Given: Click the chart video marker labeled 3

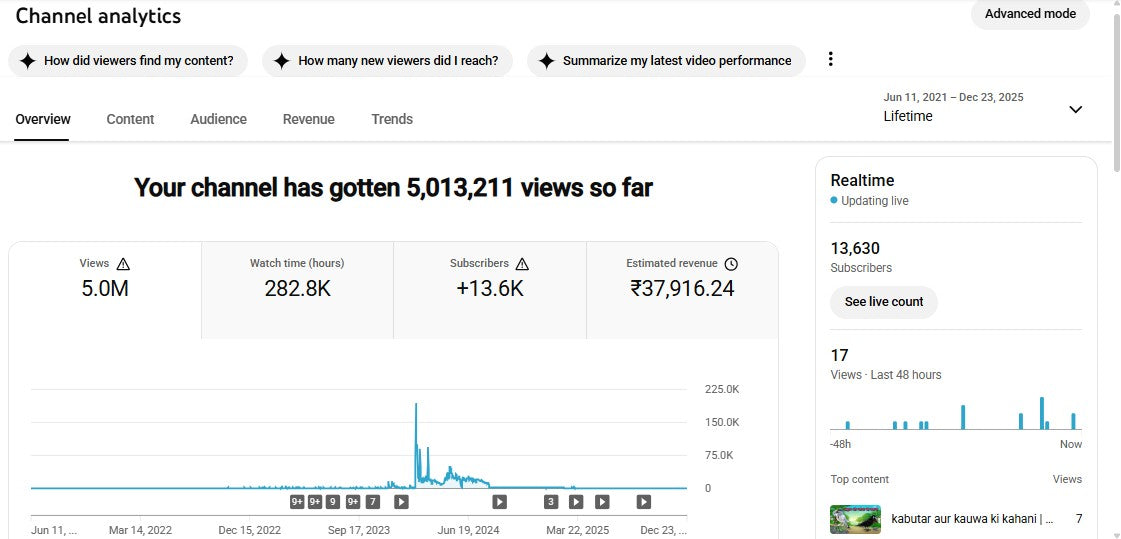Looking at the screenshot, I should pyautogui.click(x=551, y=502).
